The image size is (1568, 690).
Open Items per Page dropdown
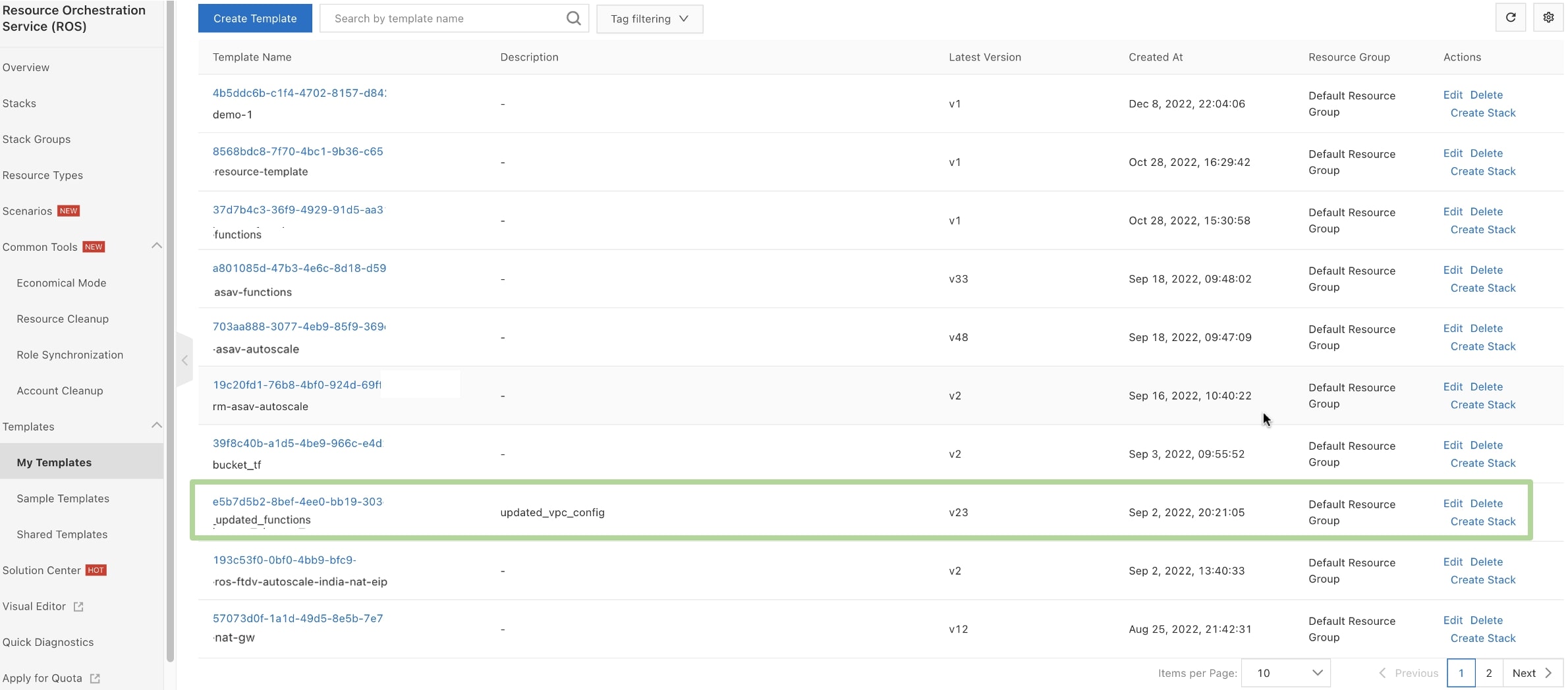coord(1285,673)
